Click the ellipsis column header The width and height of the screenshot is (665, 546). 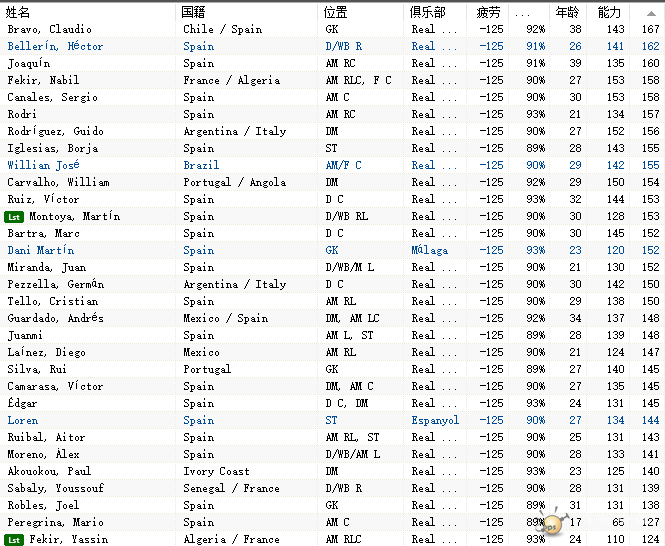pos(522,14)
